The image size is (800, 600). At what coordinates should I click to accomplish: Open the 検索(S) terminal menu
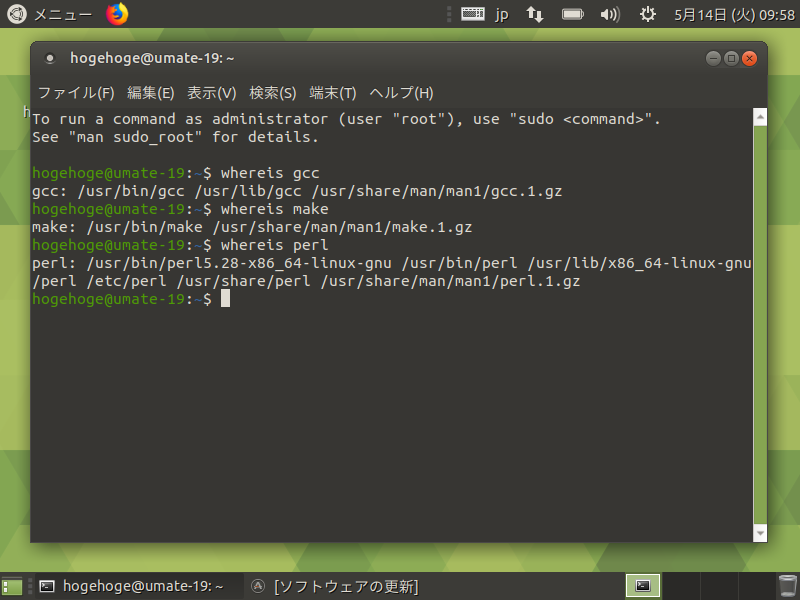coord(272,93)
